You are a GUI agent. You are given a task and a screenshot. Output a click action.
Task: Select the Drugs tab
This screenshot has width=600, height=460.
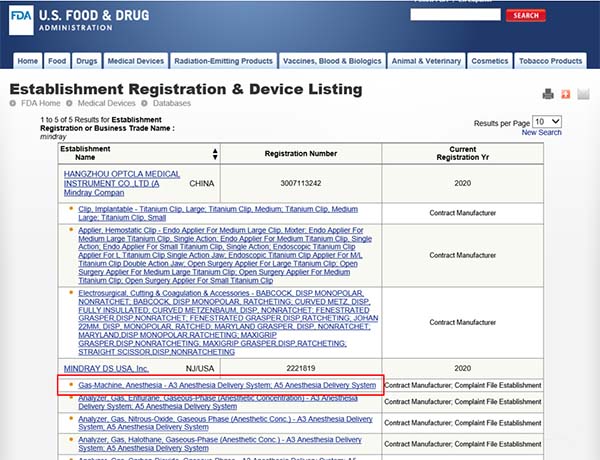click(x=87, y=61)
